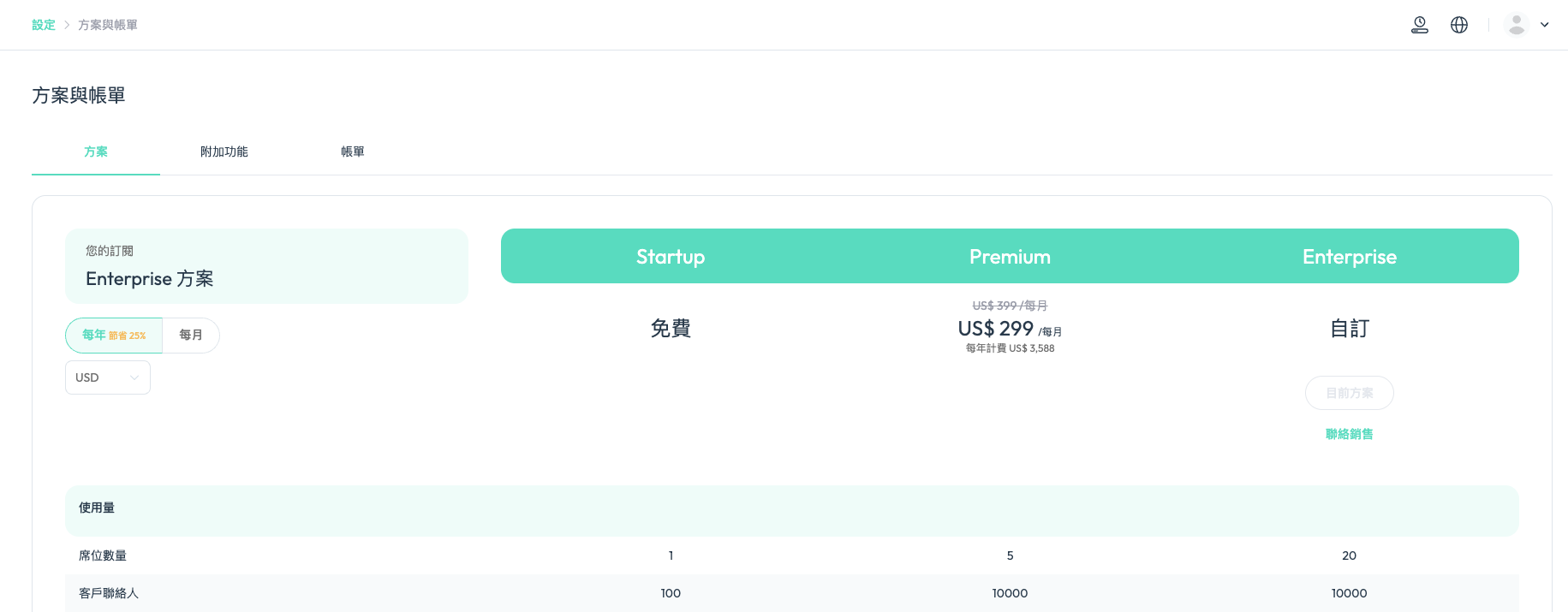The image size is (1568, 612).
Task: Select 每年 billing toggle option
Action: coord(114,336)
